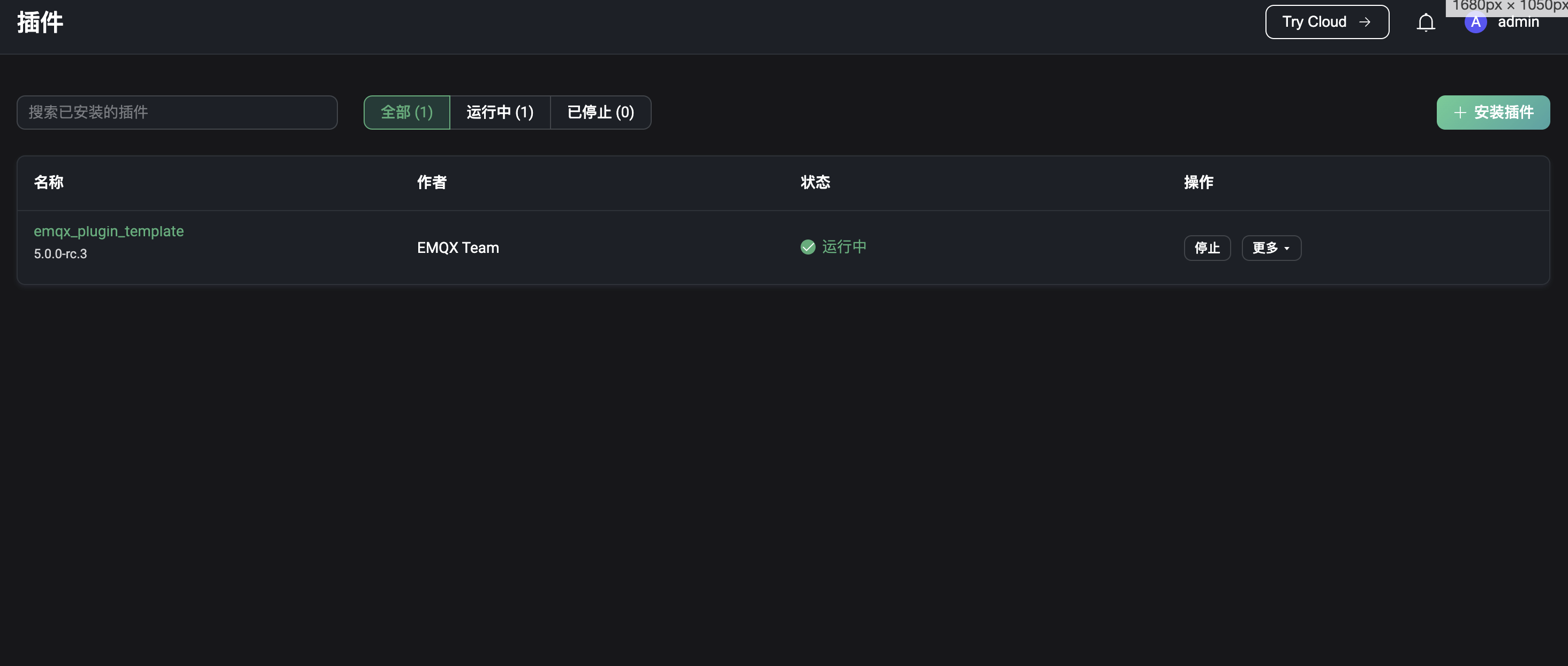This screenshot has height=666, width=1568.
Task: Click the 名称 column header
Action: click(49, 182)
